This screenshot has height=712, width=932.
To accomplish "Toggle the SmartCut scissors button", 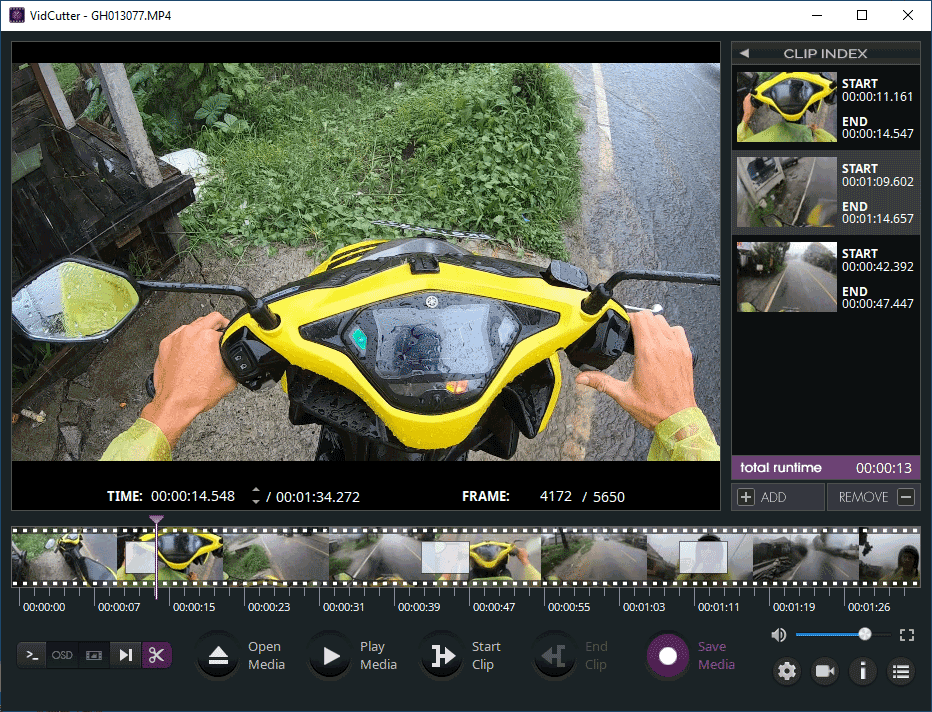I will [156, 655].
